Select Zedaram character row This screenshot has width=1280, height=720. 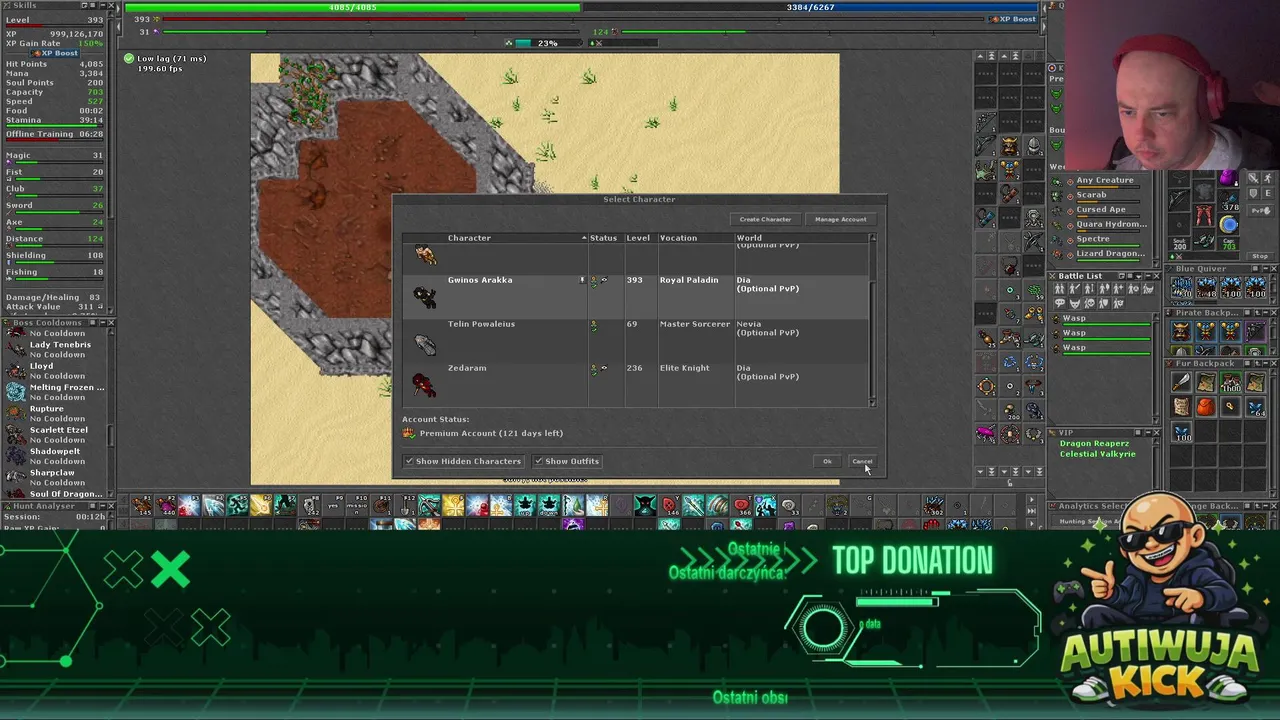tap(635, 385)
